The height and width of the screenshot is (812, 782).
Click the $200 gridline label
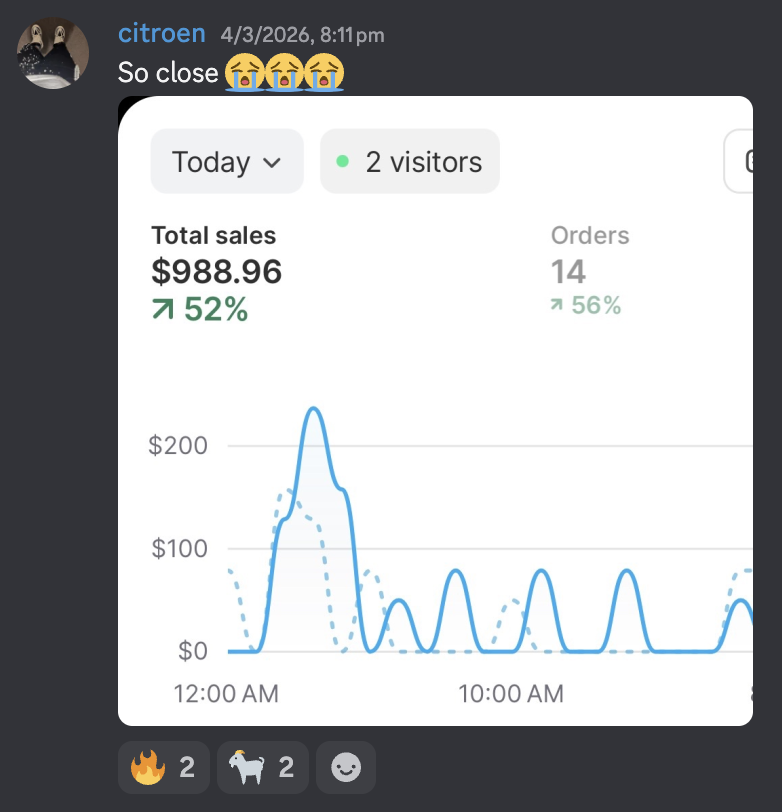click(x=178, y=445)
